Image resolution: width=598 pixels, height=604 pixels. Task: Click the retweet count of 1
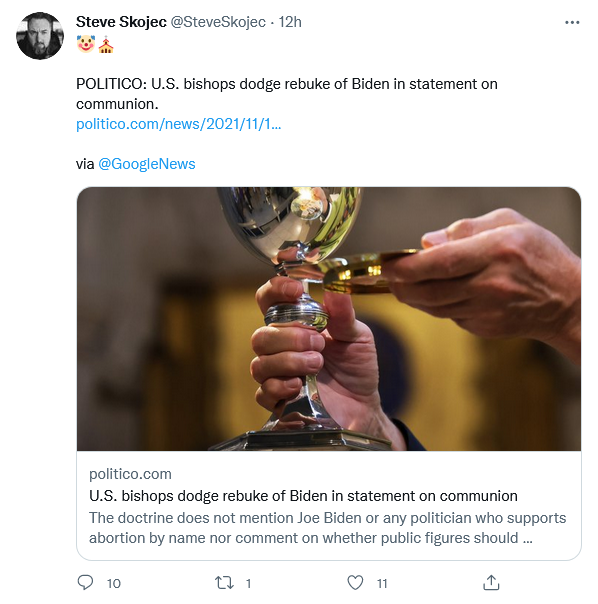coord(249,584)
